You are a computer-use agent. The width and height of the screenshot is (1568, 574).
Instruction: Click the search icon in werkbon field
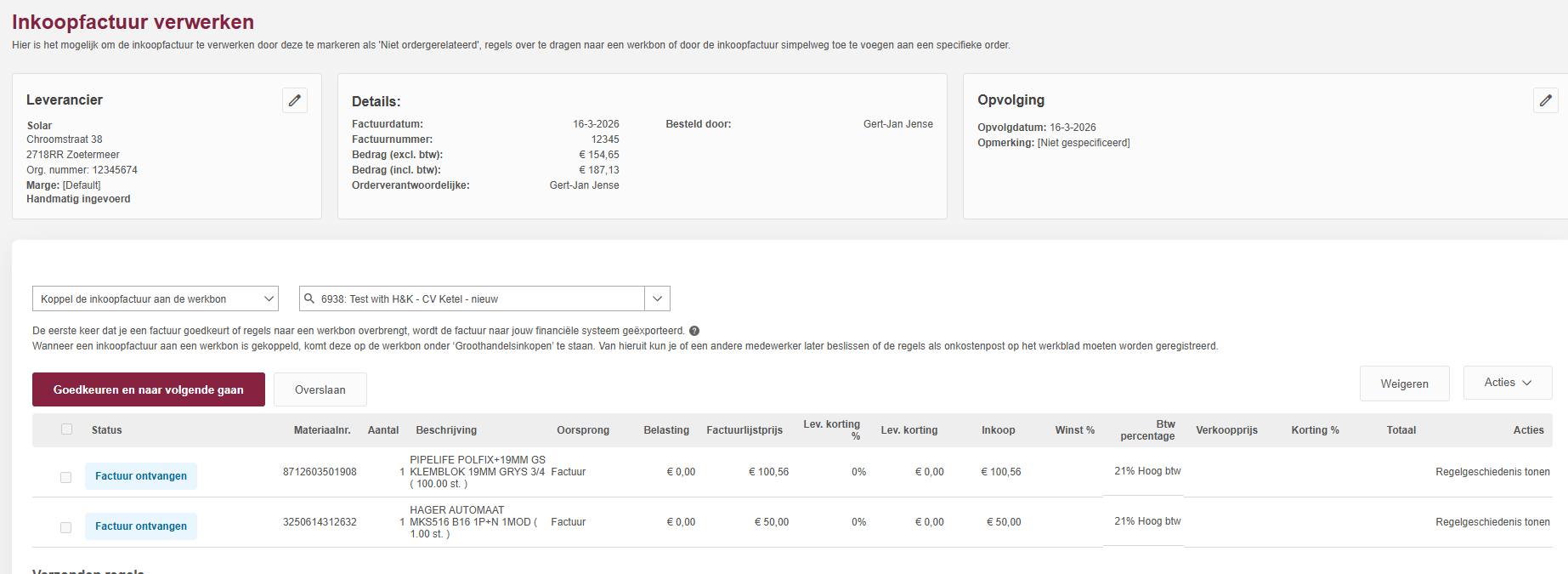309,298
